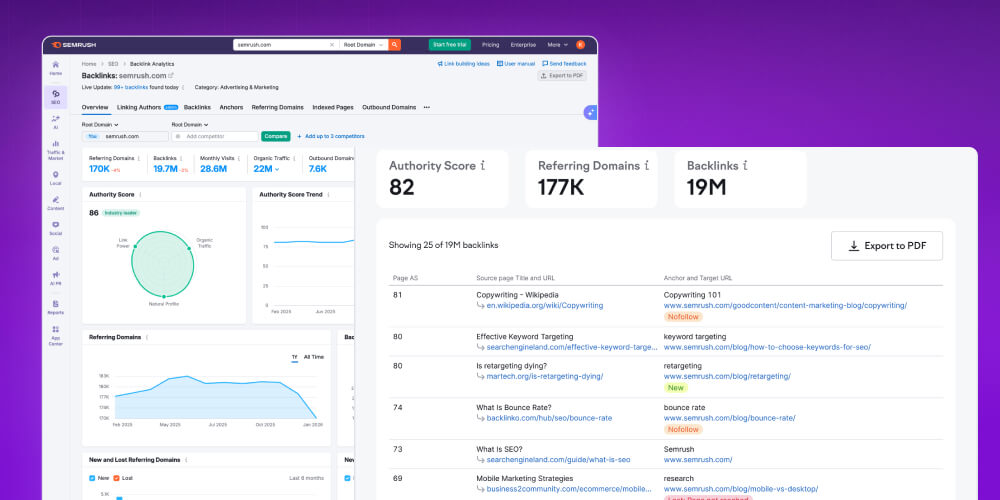Open martech.org/is-retargeting-dying/ source link
Viewport: 1000px width, 500px height.
tap(545, 376)
